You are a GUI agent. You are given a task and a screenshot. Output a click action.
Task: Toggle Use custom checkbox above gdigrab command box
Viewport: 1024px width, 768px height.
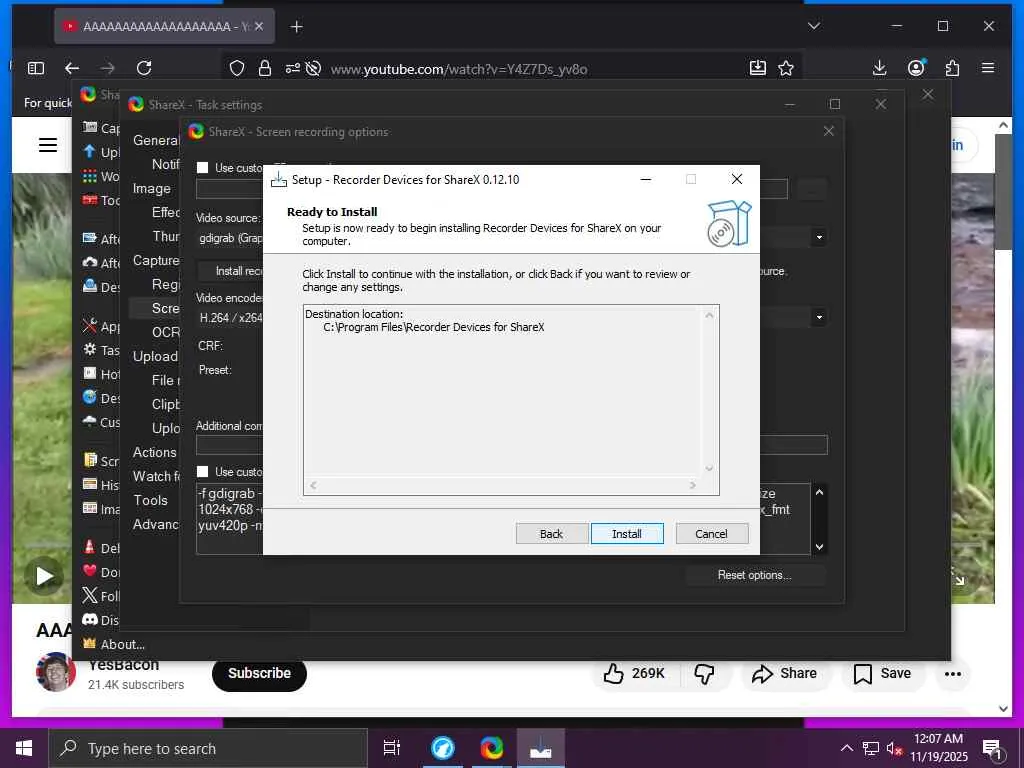(203, 472)
